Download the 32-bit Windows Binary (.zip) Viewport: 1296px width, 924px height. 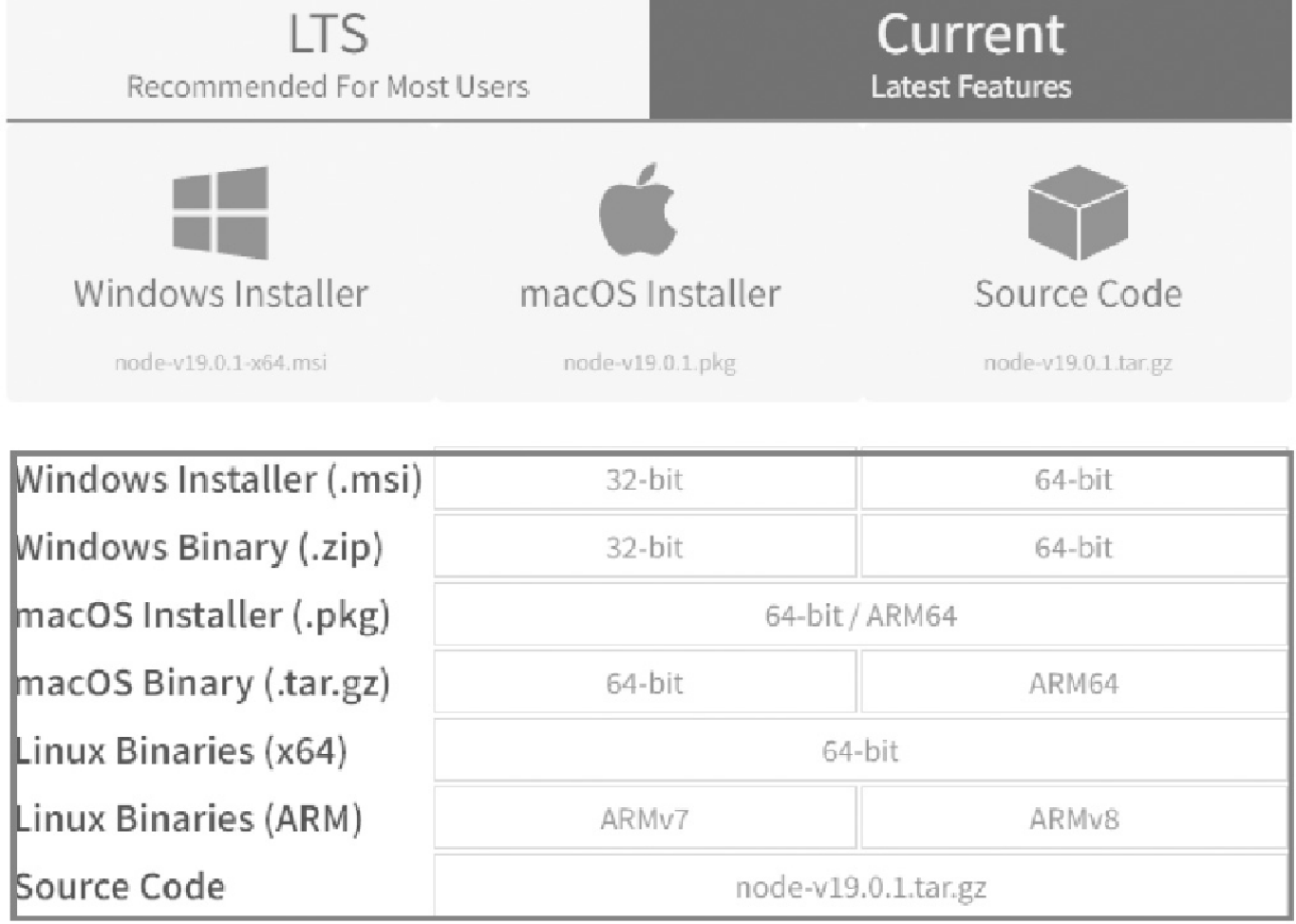tap(645, 548)
